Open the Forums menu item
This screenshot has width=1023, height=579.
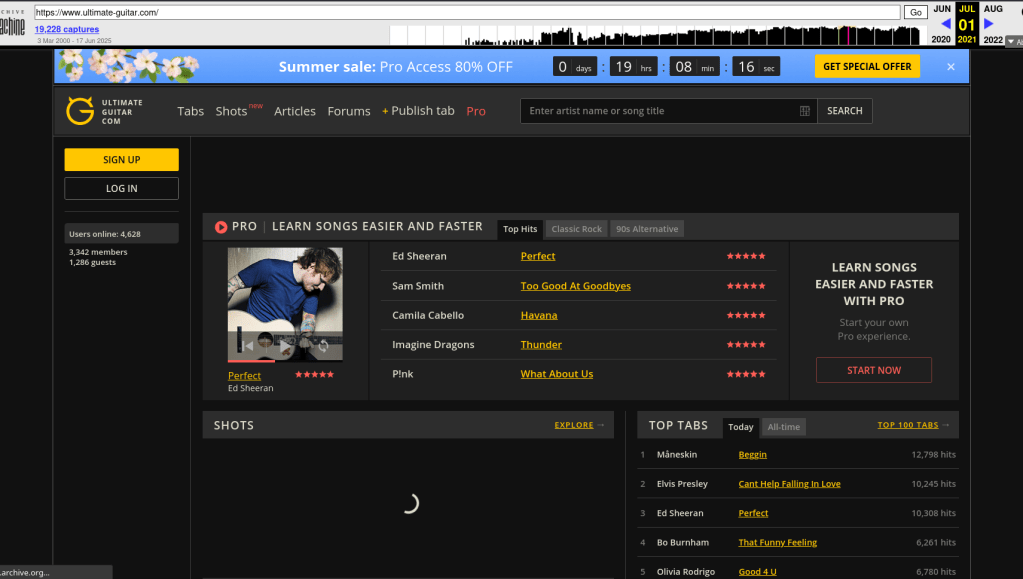point(349,111)
